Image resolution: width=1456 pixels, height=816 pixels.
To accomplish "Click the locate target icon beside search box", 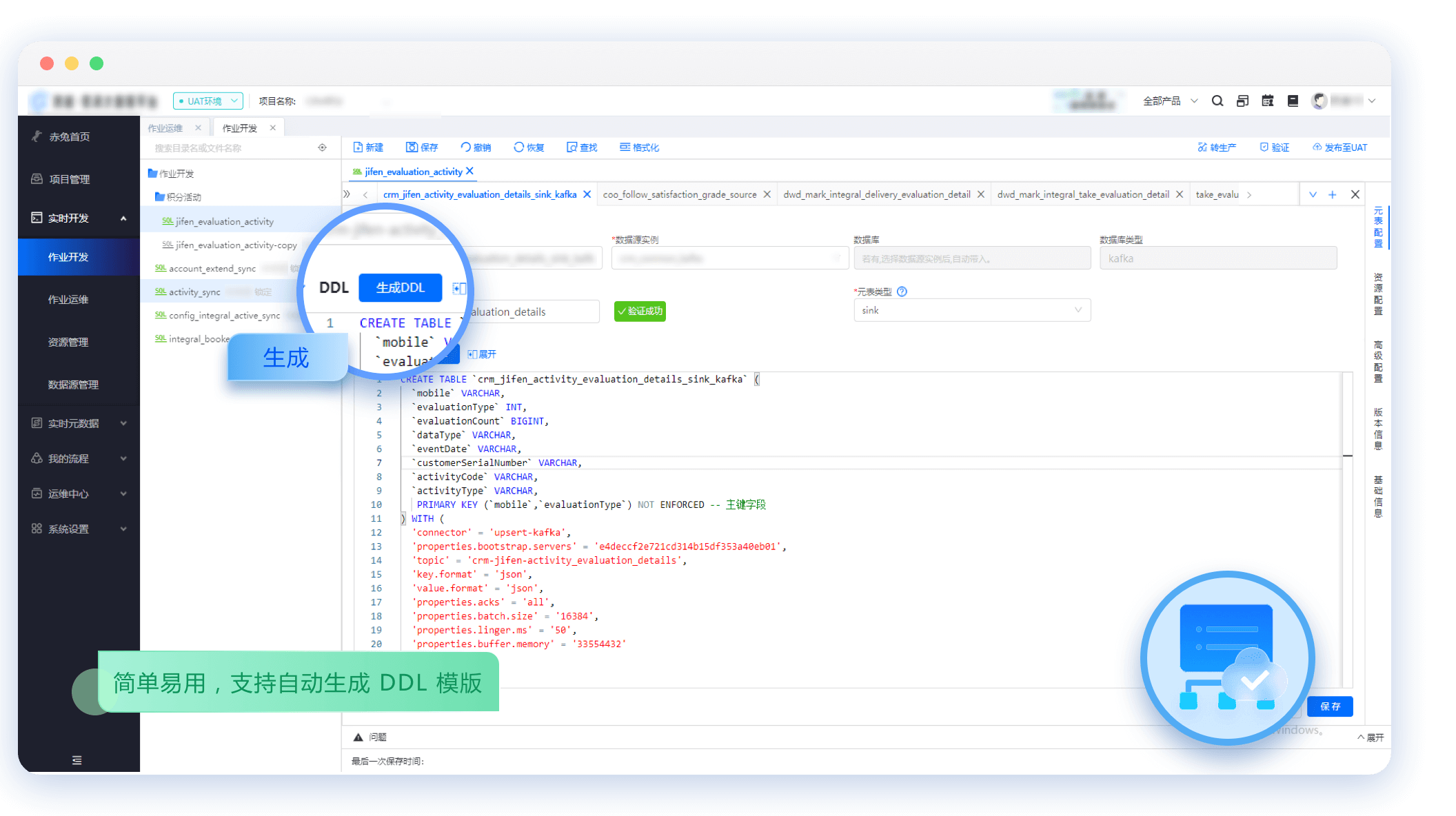I will pyautogui.click(x=322, y=147).
